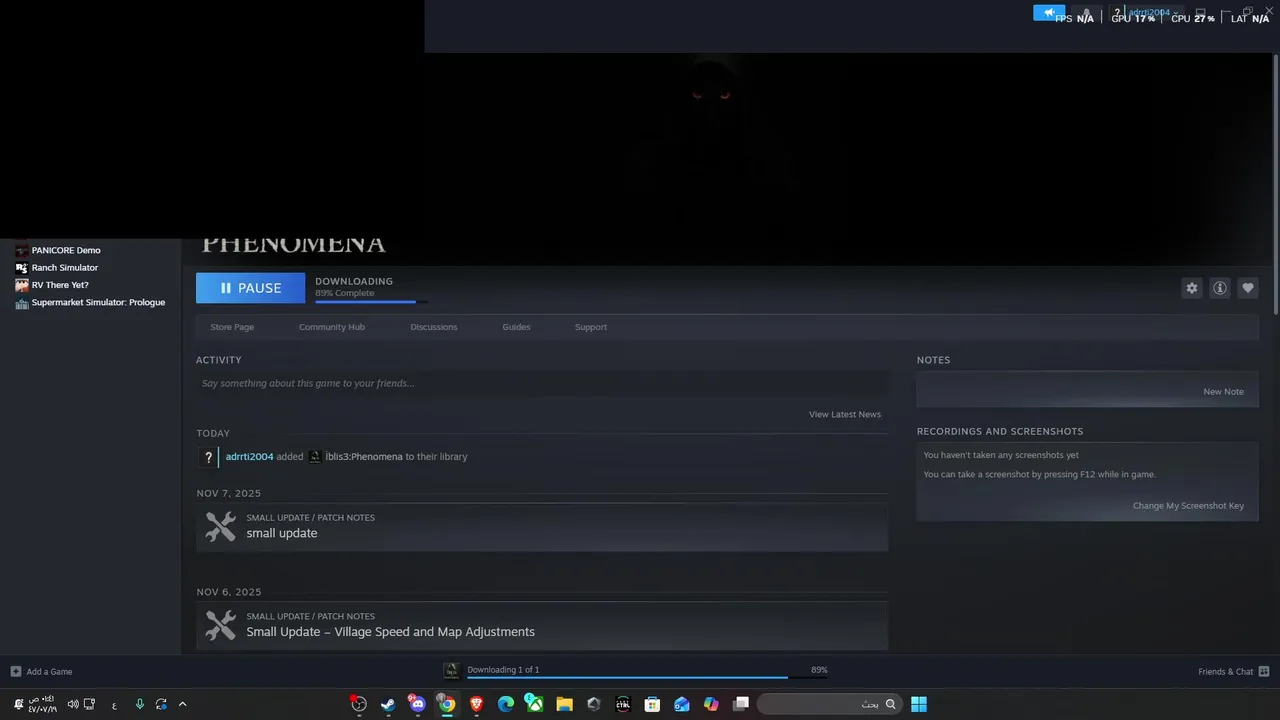Screen dimensions: 1280x720
Task: Open Task View from the taskbar
Action: pyautogui.click(x=741, y=704)
